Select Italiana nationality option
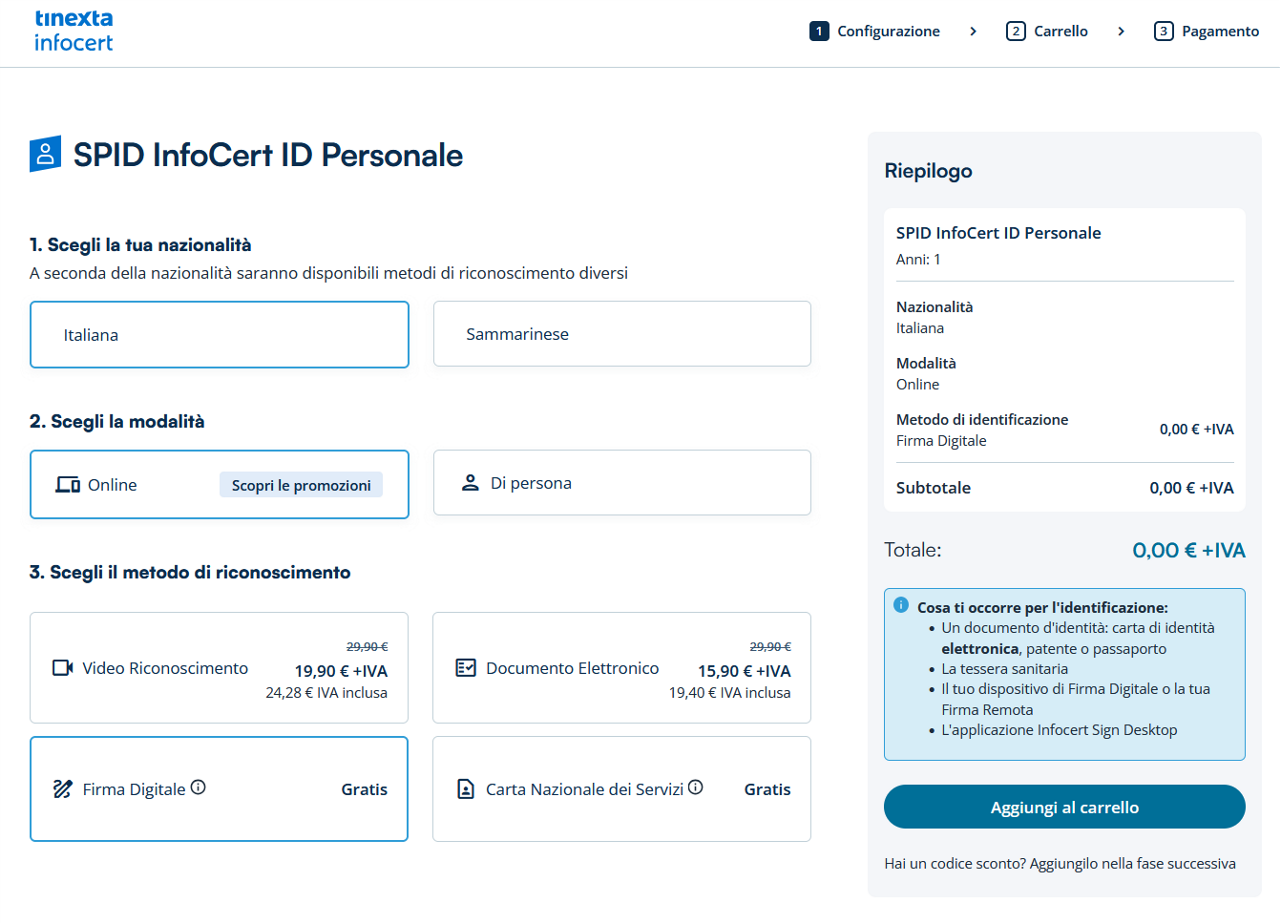This screenshot has width=1280, height=923. (x=220, y=334)
